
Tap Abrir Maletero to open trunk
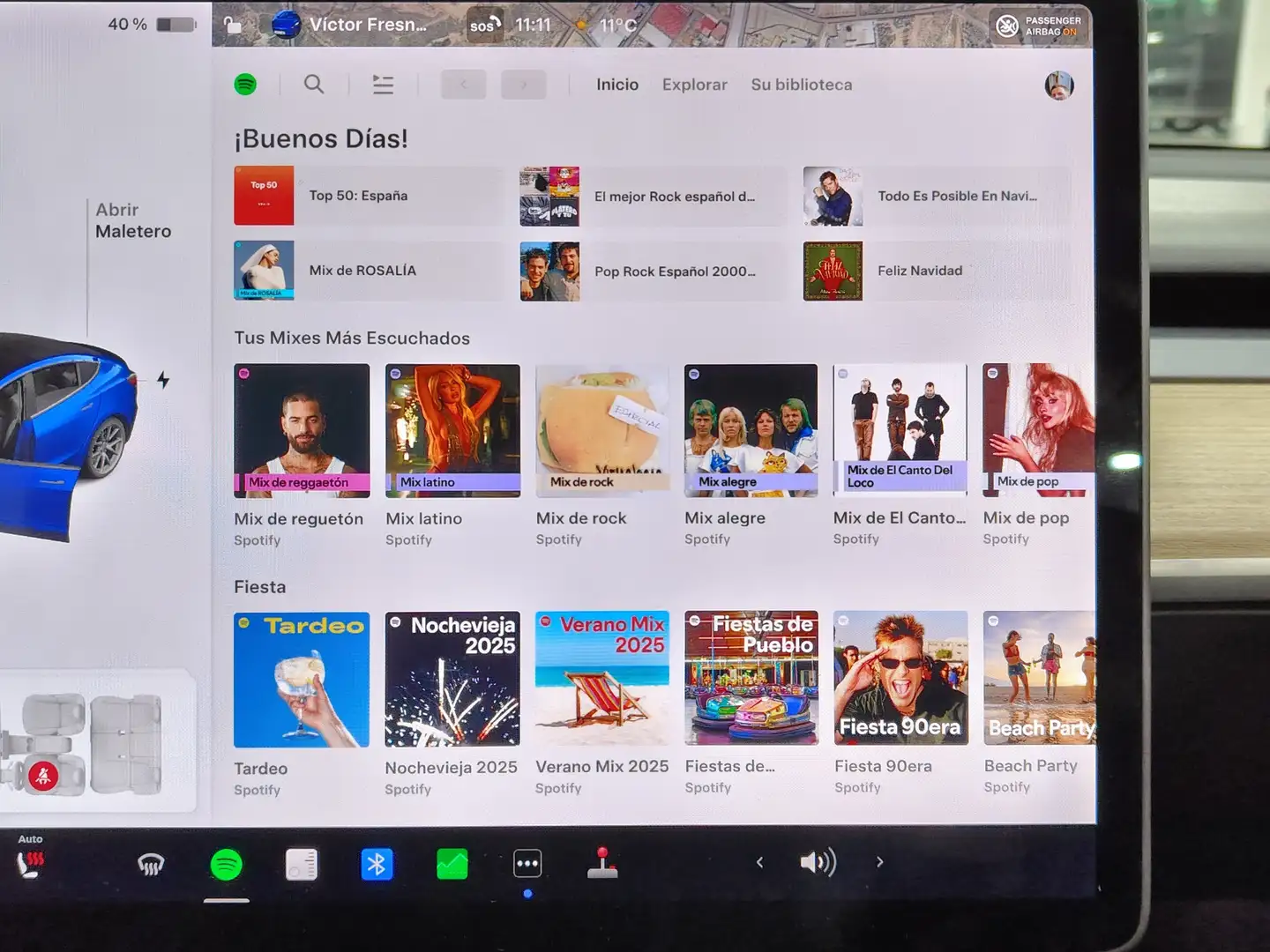(x=133, y=220)
